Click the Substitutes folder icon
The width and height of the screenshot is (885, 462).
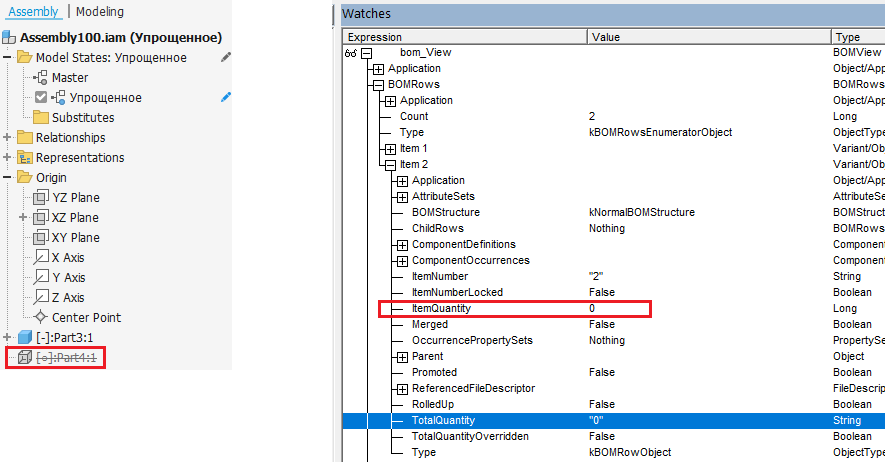coord(41,117)
